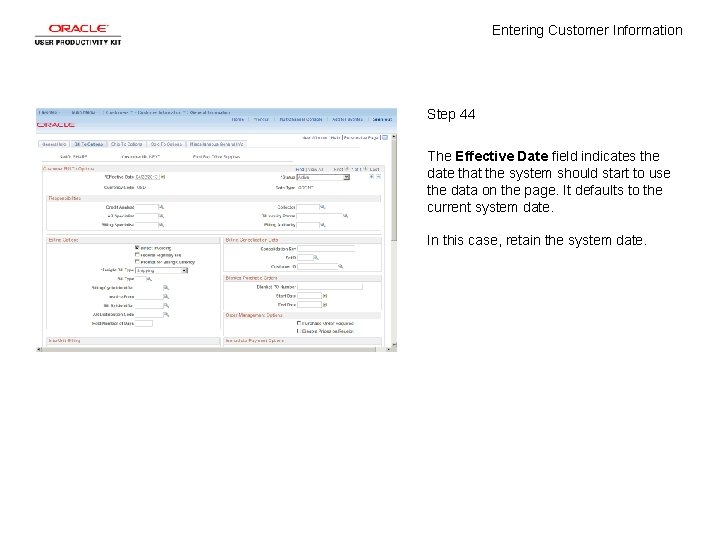Open Blanket PO Start Date calendar
Image resolution: width=720 pixels, height=540 pixels.
coord(325,296)
